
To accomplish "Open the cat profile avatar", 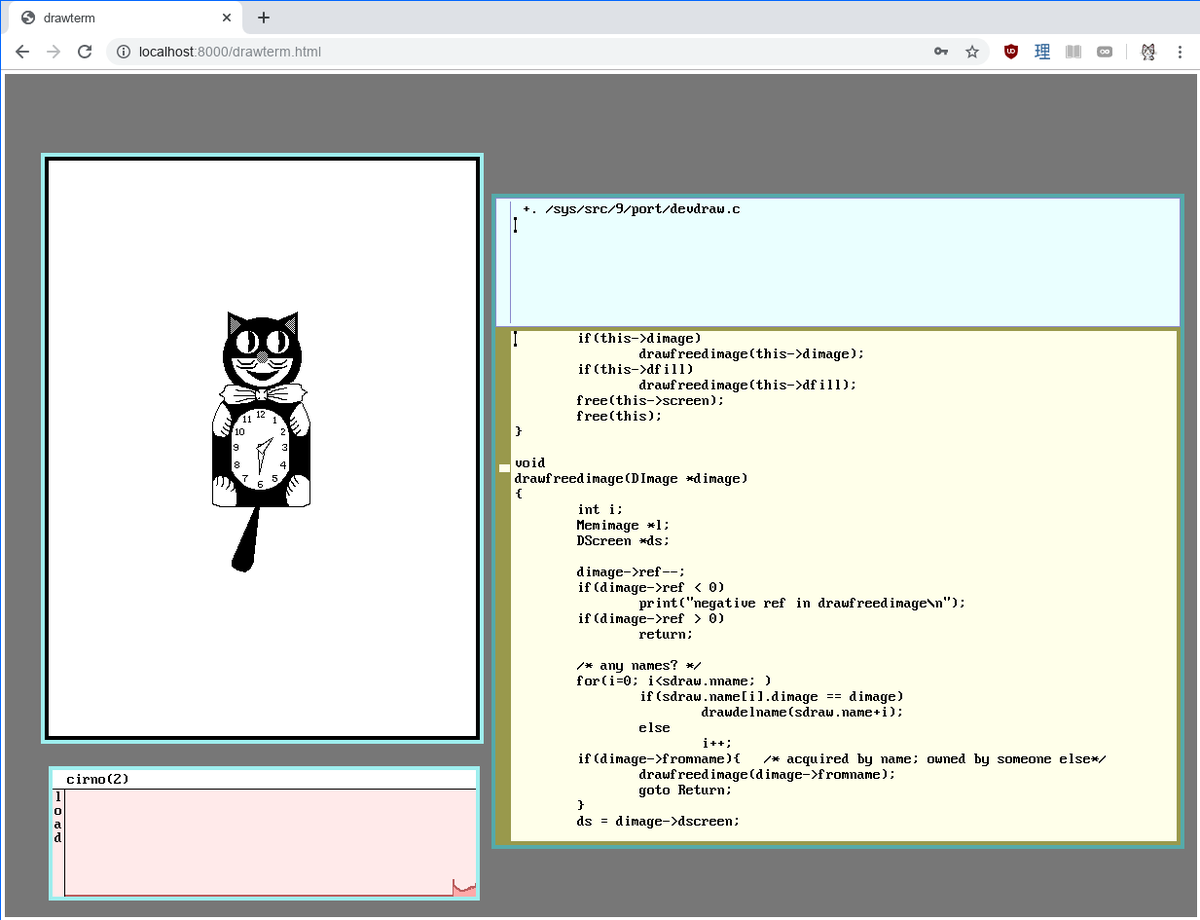I will click(1149, 51).
